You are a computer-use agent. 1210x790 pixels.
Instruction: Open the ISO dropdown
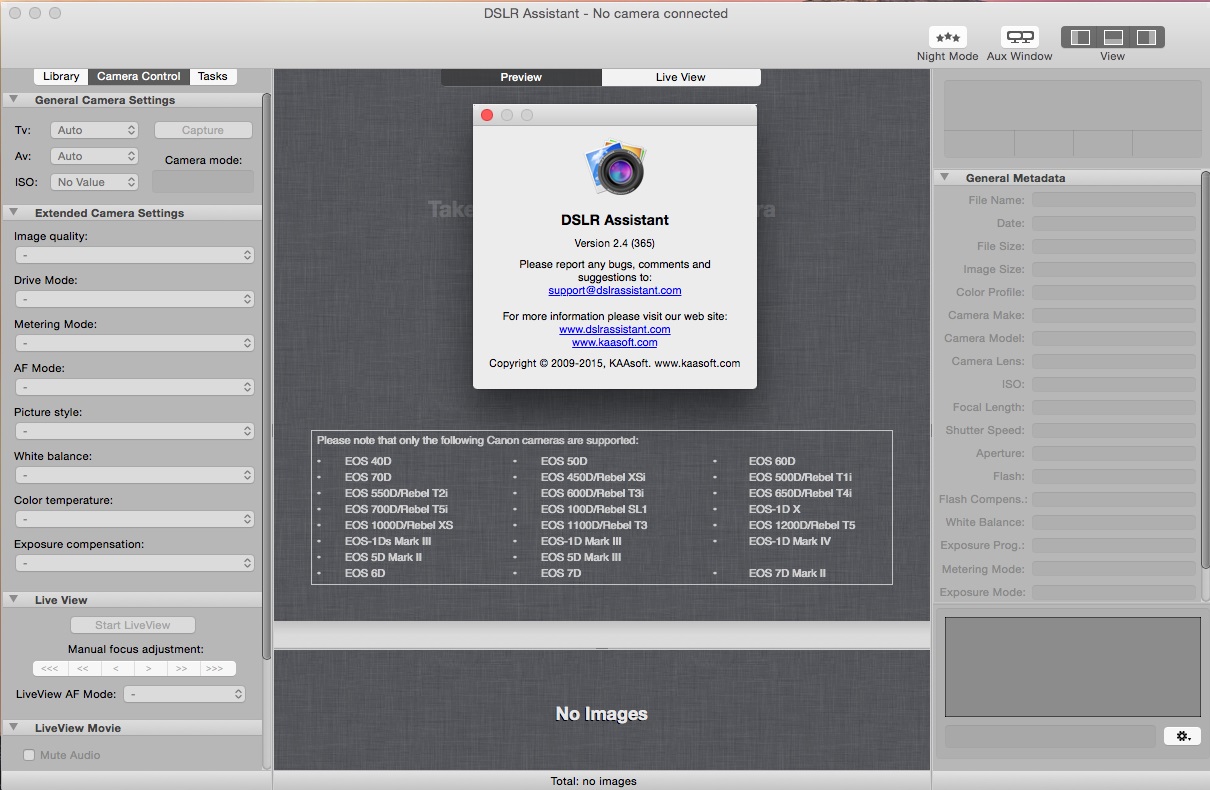point(96,182)
